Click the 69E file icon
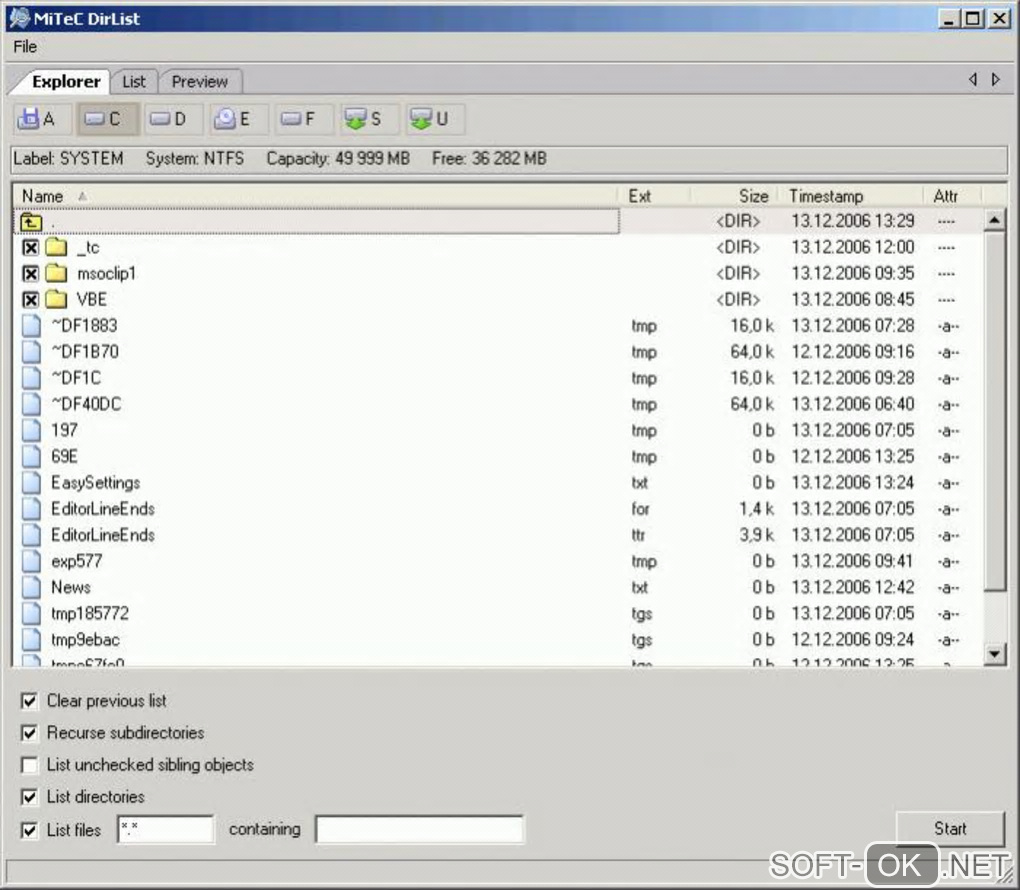The height and width of the screenshot is (890, 1020). 31,456
